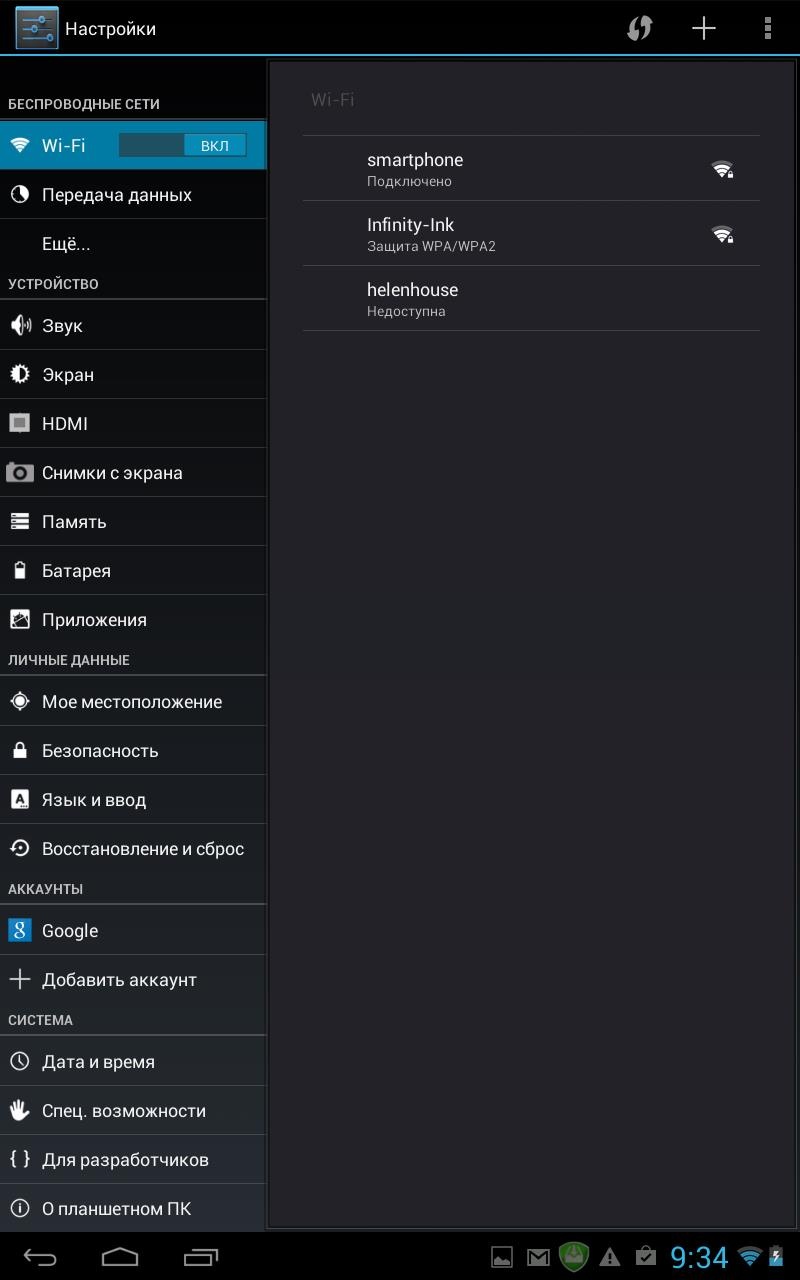
Task: Tap the plus icon to add network
Action: (704, 28)
